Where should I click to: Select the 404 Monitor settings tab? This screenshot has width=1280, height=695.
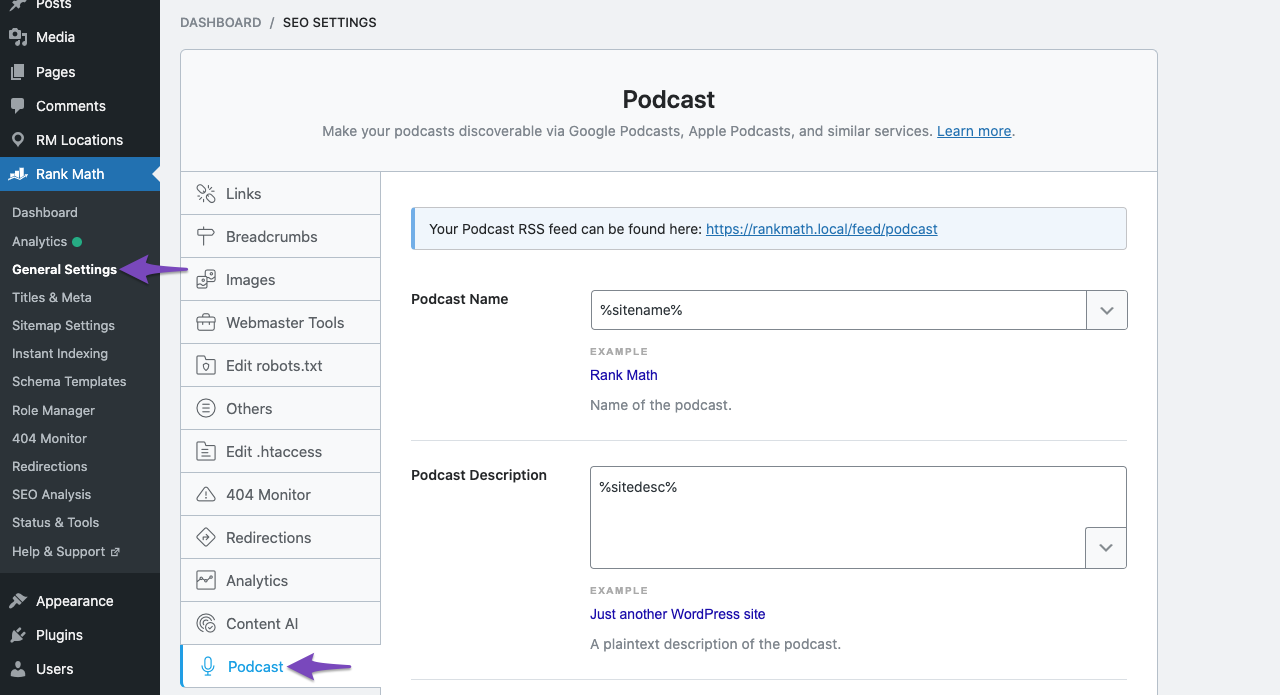click(x=281, y=494)
